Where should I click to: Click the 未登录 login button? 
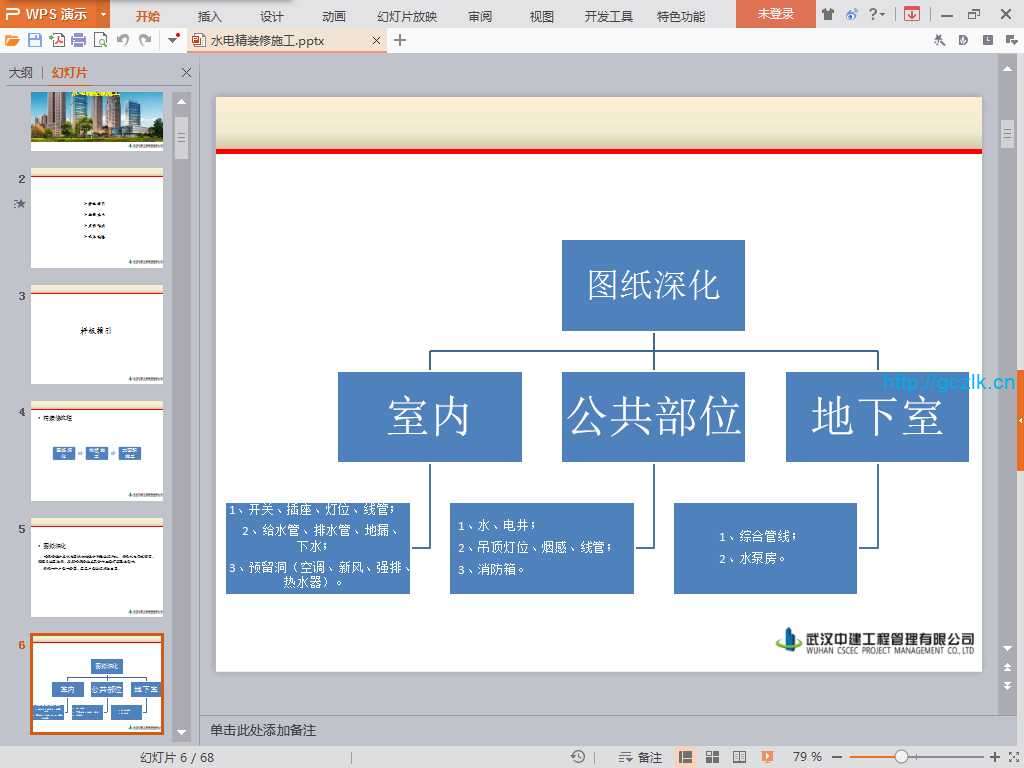point(776,14)
